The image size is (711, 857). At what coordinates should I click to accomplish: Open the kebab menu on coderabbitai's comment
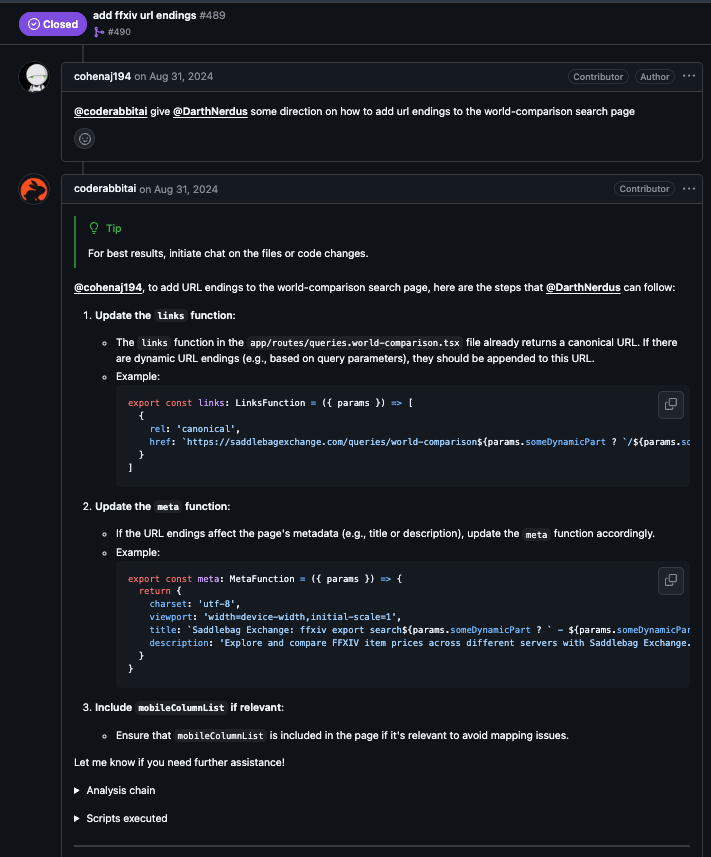[x=688, y=188]
